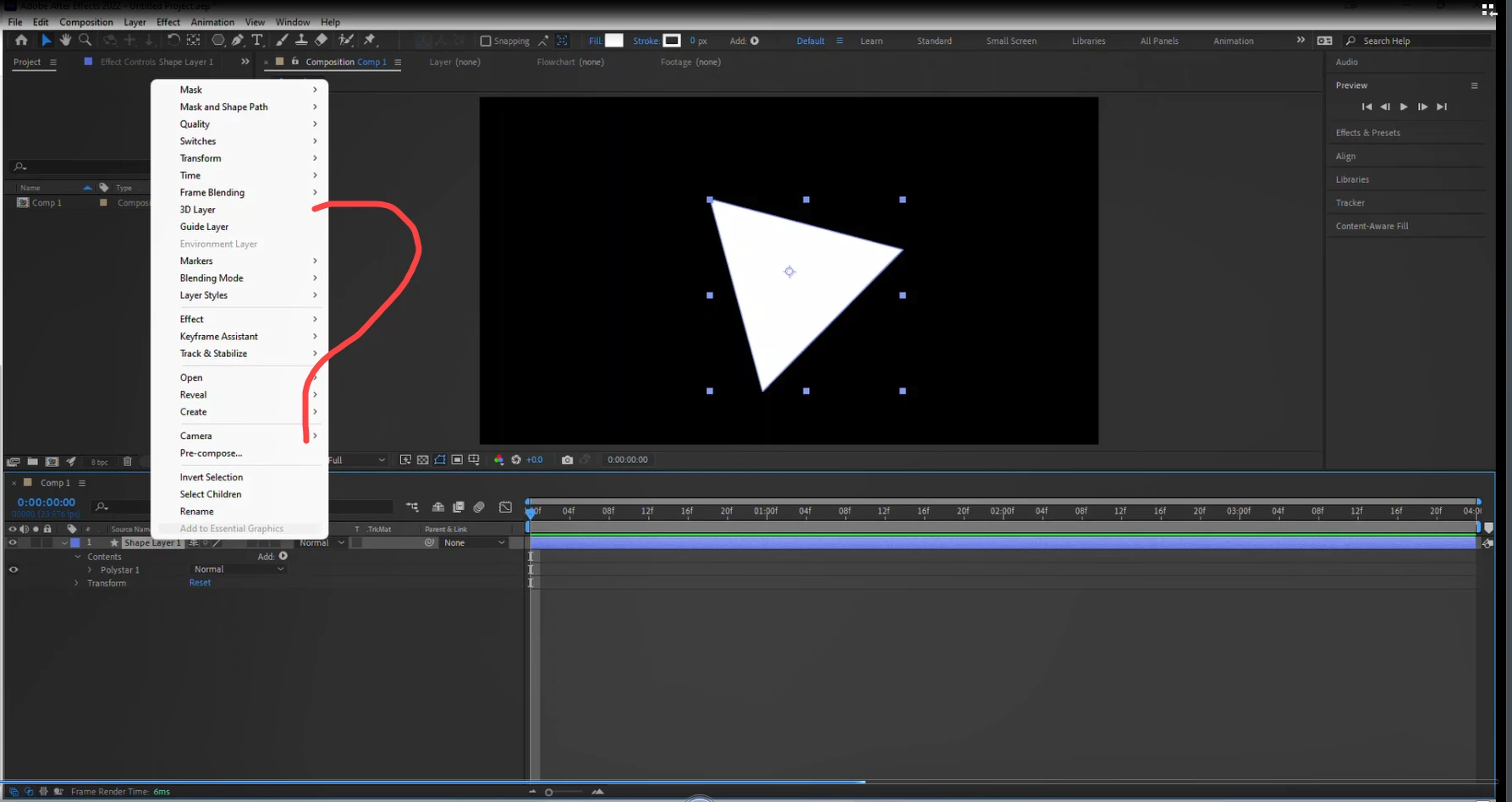Open Shape Layer 1 blending mode dropdown
1512x802 pixels.
click(x=322, y=543)
